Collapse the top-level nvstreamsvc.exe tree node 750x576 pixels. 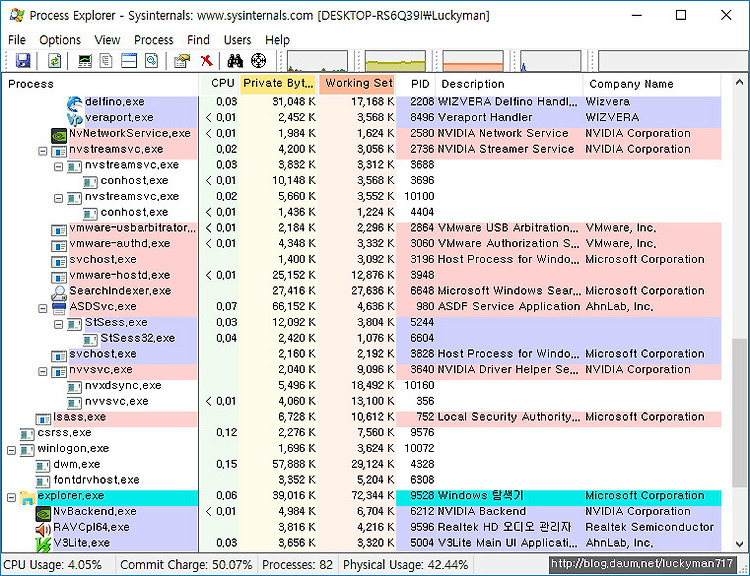point(43,151)
